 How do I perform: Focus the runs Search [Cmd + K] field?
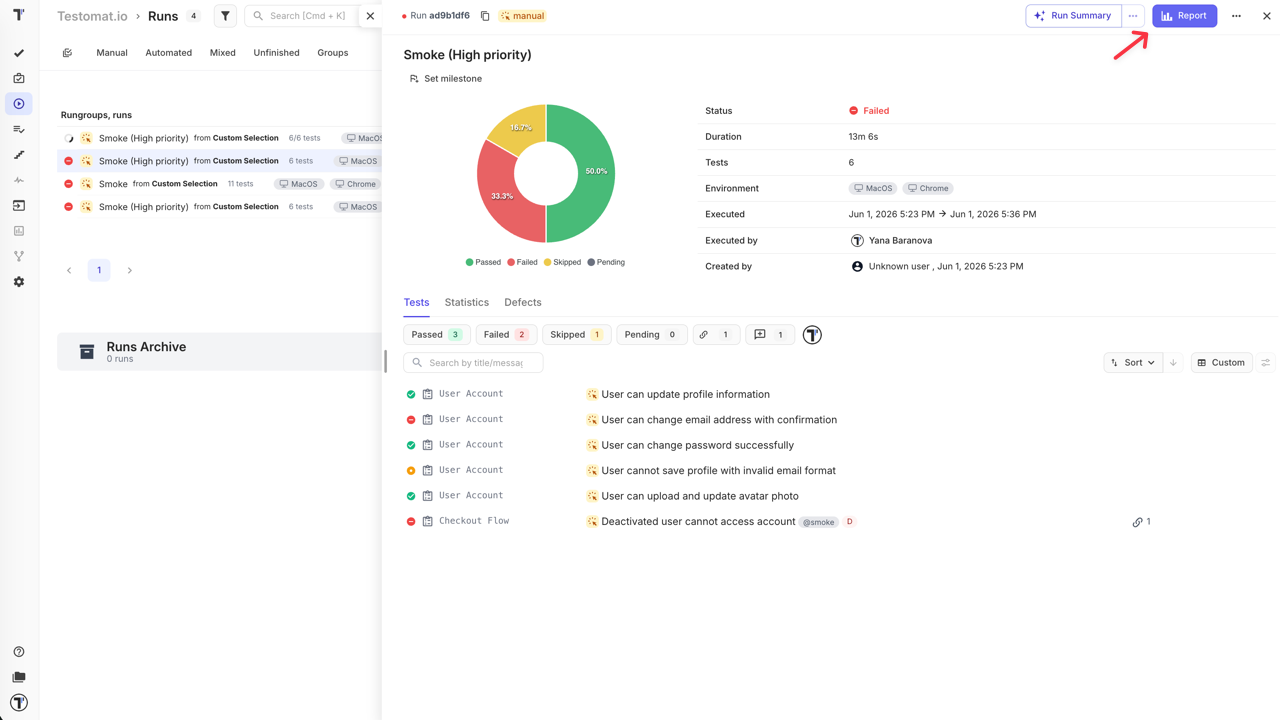(x=301, y=16)
